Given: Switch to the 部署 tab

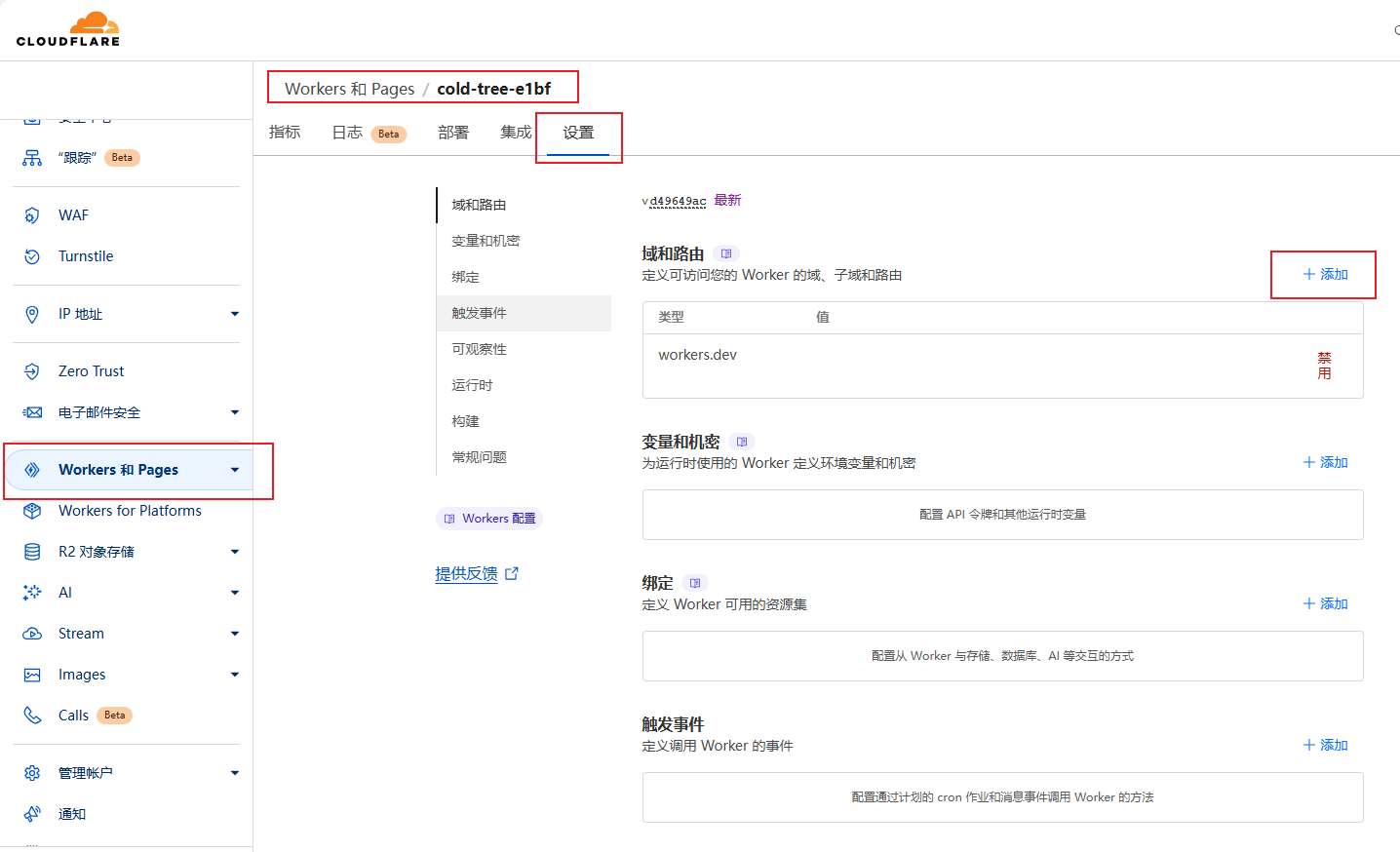Looking at the screenshot, I should (453, 133).
